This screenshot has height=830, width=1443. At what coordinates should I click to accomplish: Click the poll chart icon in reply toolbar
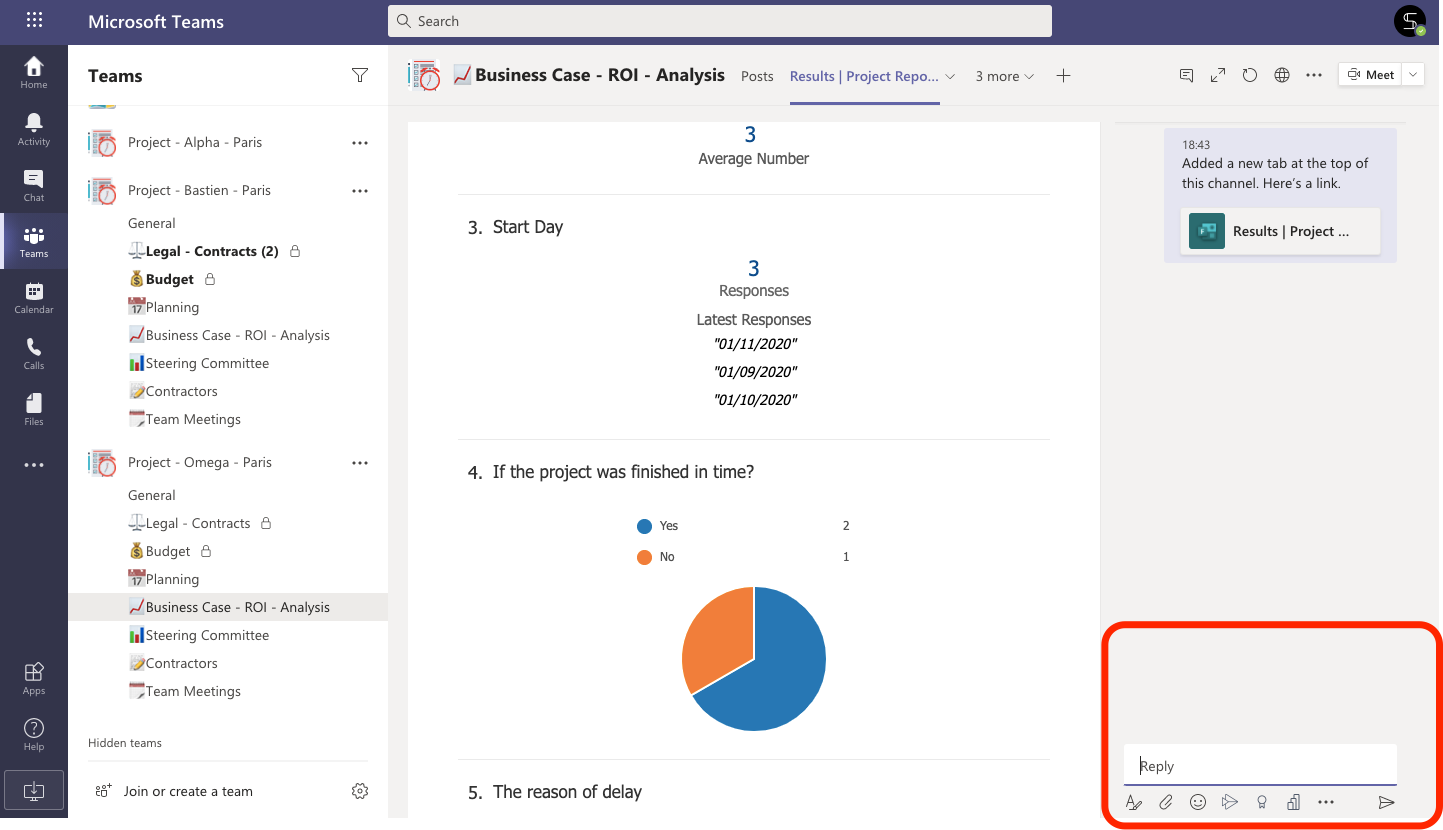[x=1294, y=802]
